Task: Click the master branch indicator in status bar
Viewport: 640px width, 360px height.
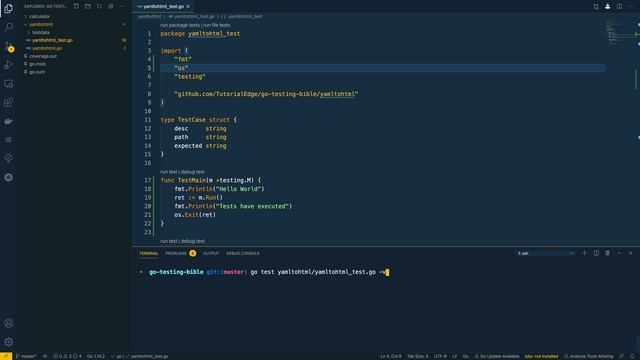Action: [26, 356]
